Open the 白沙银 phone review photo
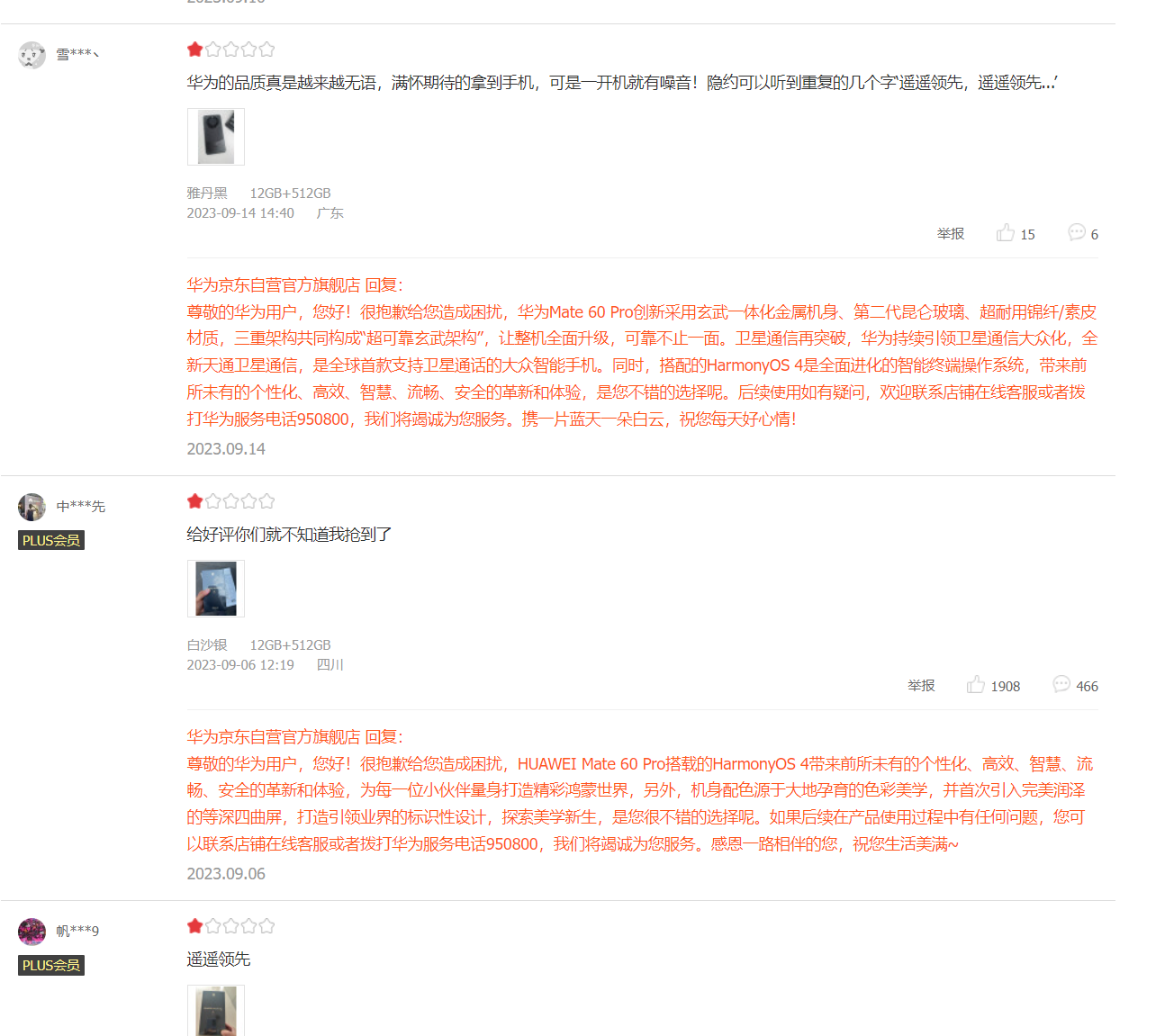Image resolution: width=1174 pixels, height=1036 pixels. (216, 589)
